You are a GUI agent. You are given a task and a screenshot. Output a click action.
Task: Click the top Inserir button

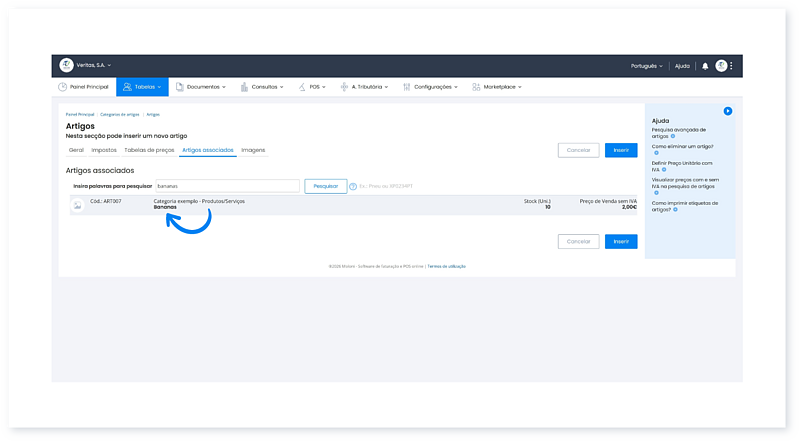[621, 150]
